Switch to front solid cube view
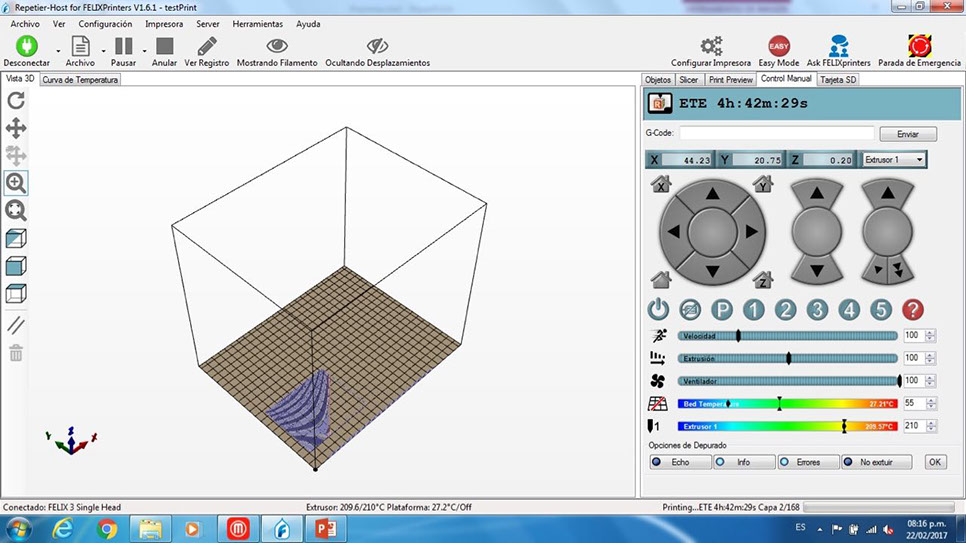This screenshot has height=543, width=966. pyautogui.click(x=16, y=266)
